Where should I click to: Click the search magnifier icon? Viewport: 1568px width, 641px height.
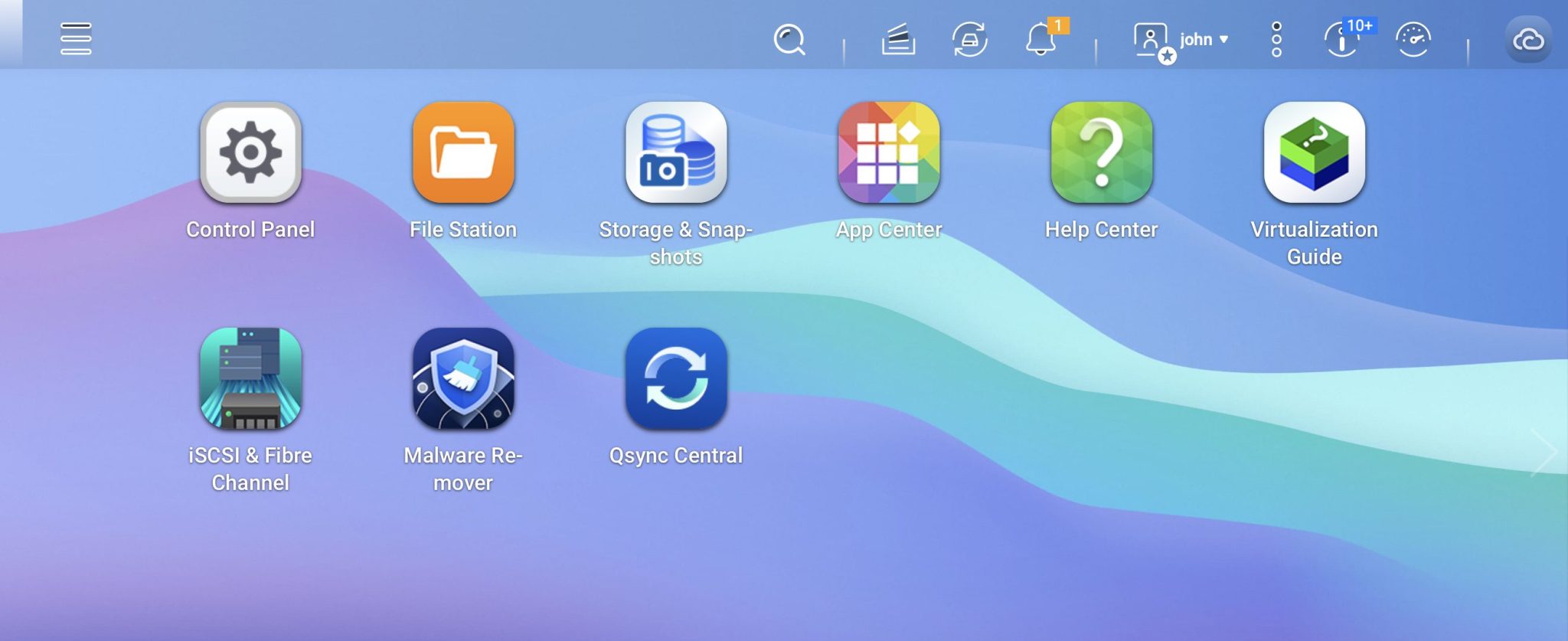[789, 39]
